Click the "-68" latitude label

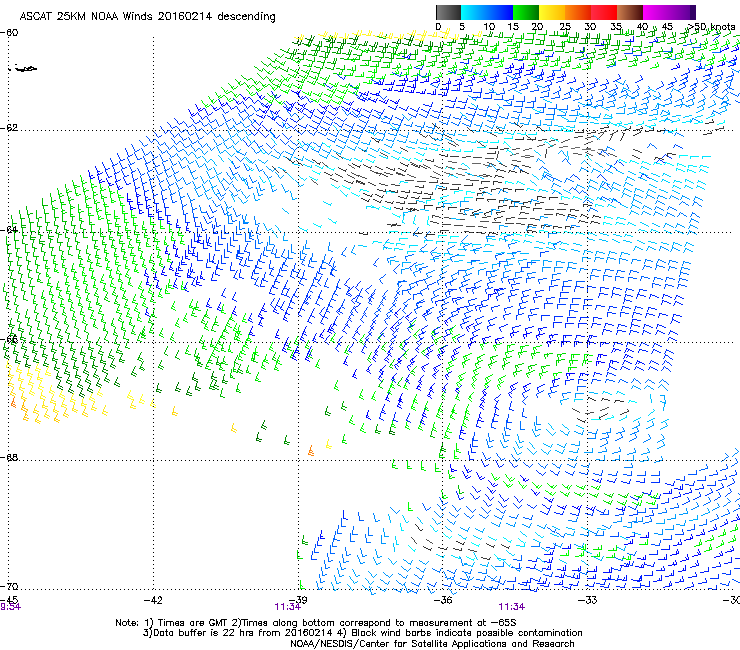(9, 457)
